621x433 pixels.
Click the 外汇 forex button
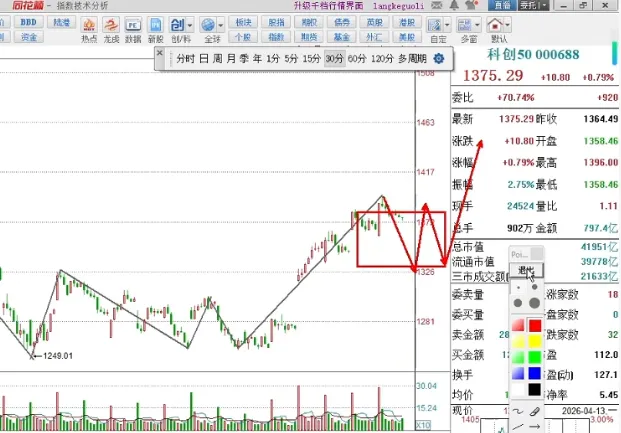[x=374, y=37]
